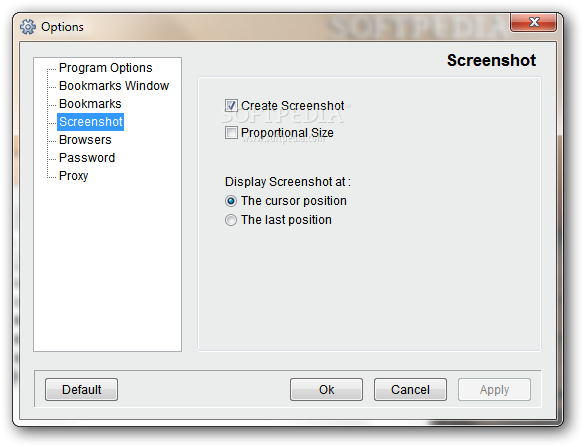This screenshot has height=447, width=584.
Task: Confirm settings with the Ok button
Action: pos(326,390)
